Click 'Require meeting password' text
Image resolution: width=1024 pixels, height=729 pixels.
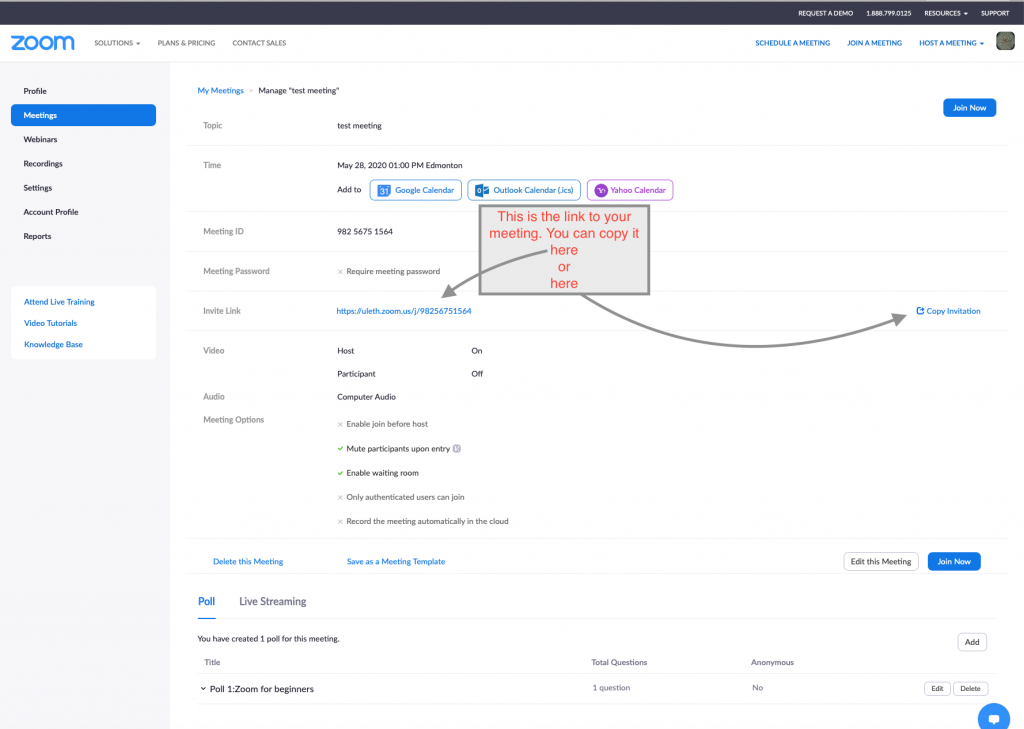click(392, 271)
